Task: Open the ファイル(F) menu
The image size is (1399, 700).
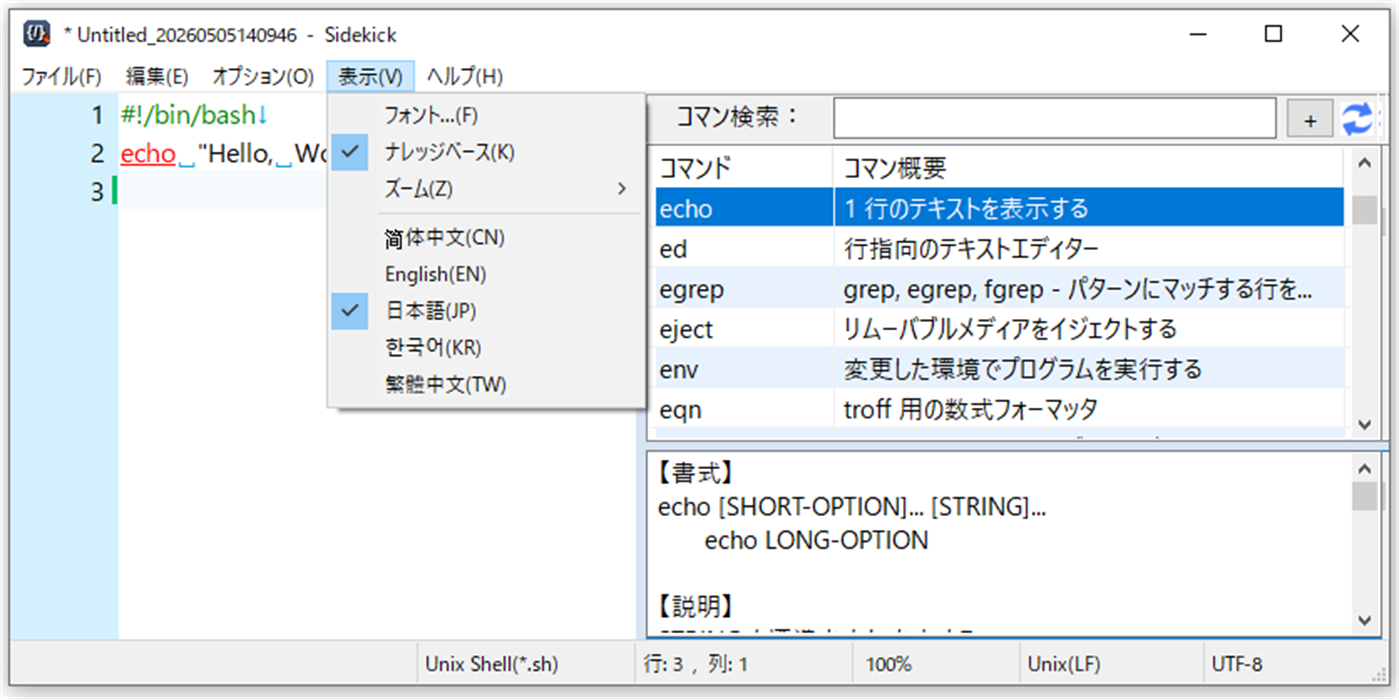Action: (x=62, y=76)
